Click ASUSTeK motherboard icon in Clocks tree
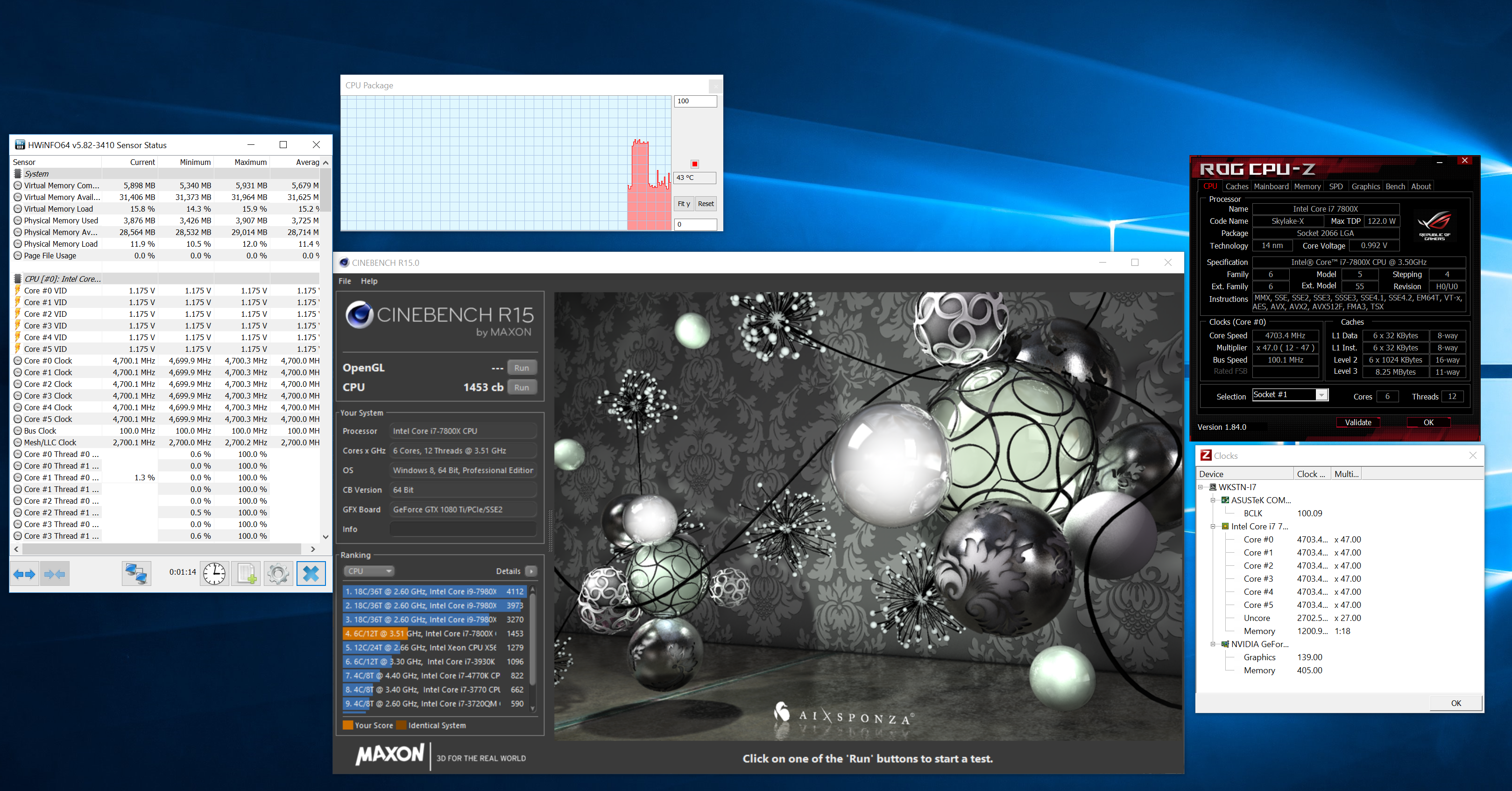The image size is (1512, 791). [x=1226, y=500]
